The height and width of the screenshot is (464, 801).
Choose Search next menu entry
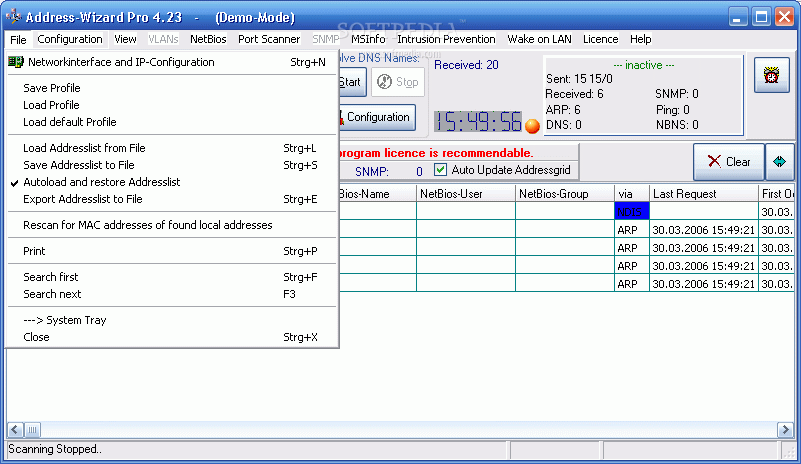pyautogui.click(x=172, y=294)
